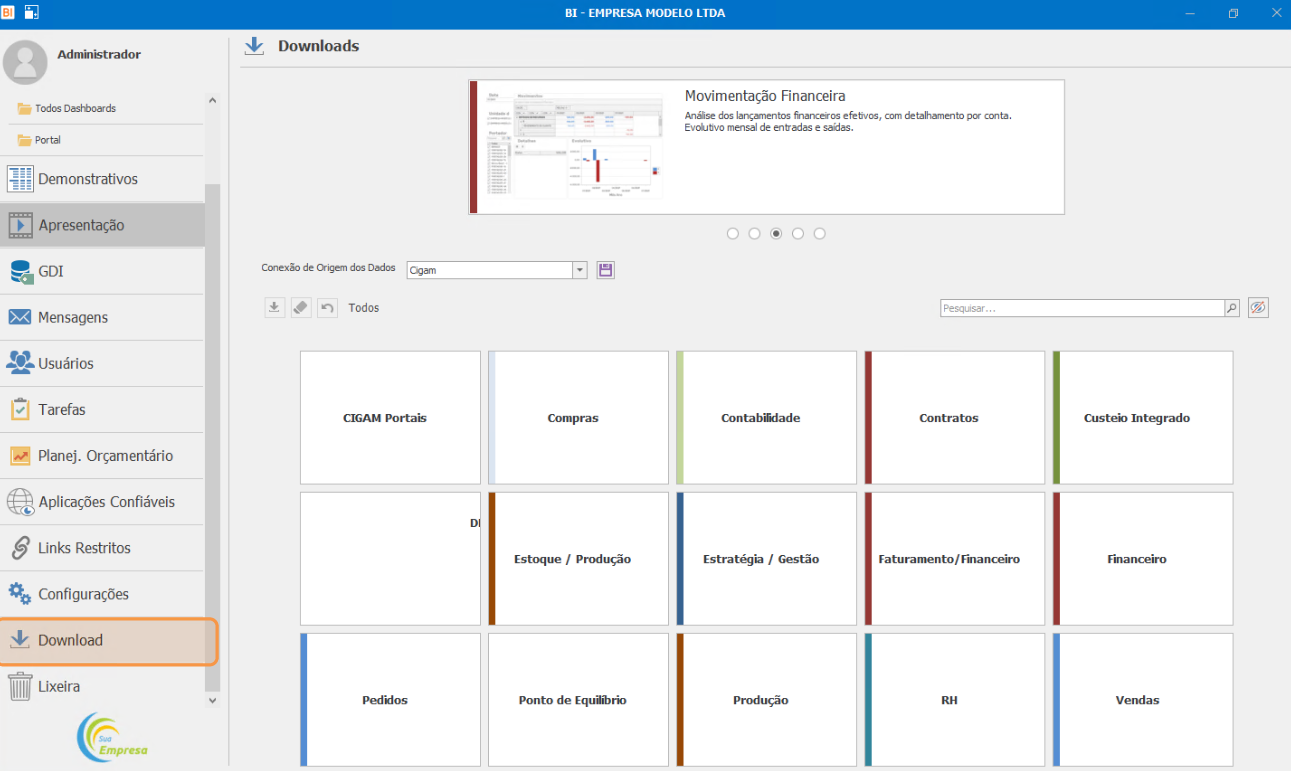Open the Estoque / Produção tile
The height and width of the screenshot is (771, 1291).
coord(578,559)
